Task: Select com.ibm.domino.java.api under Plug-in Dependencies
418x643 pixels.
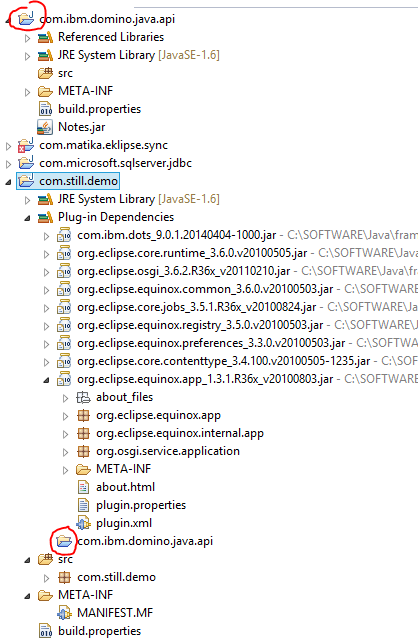Action: tap(145, 541)
